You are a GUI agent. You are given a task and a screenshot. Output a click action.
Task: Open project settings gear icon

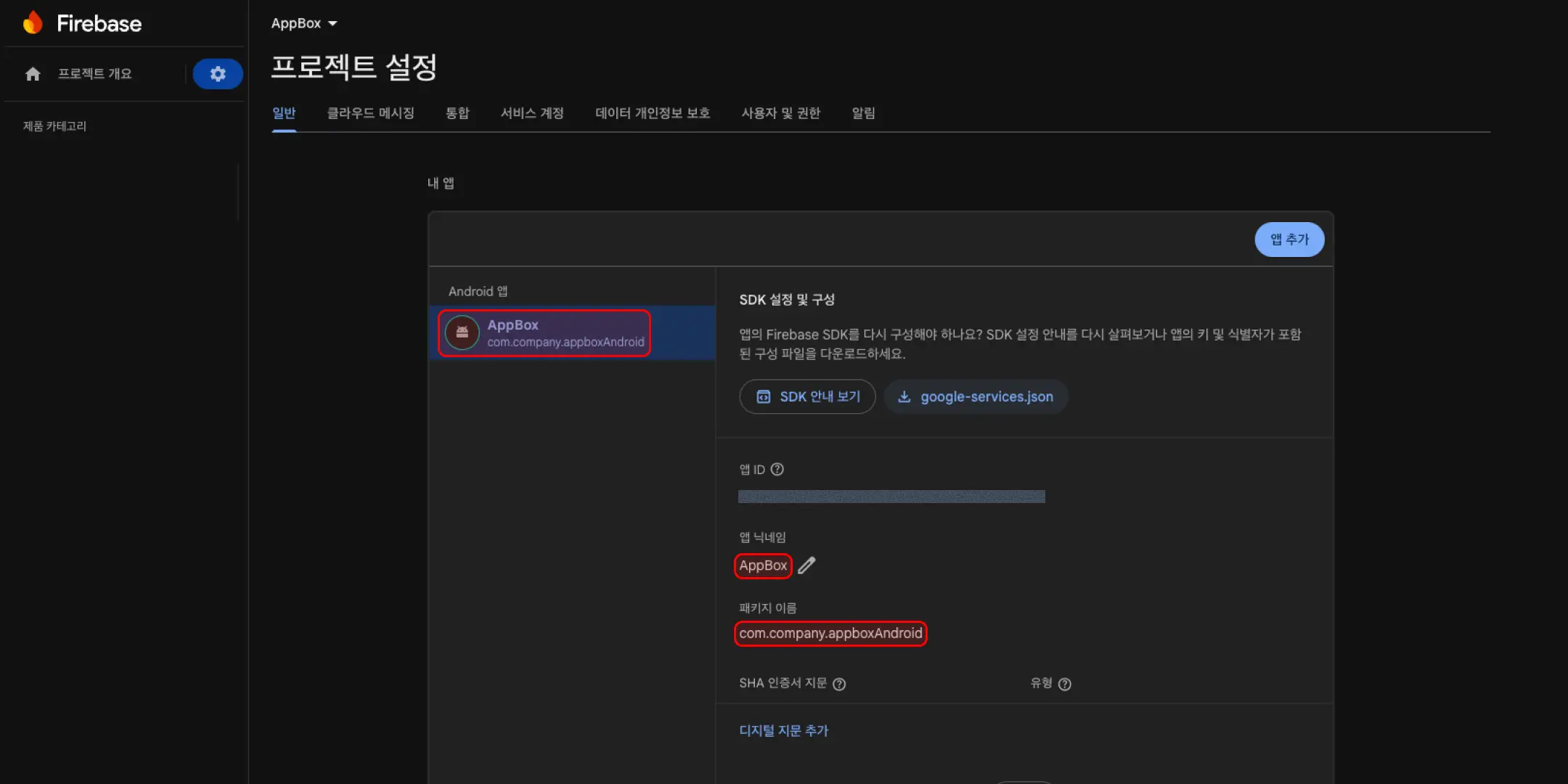coord(218,74)
